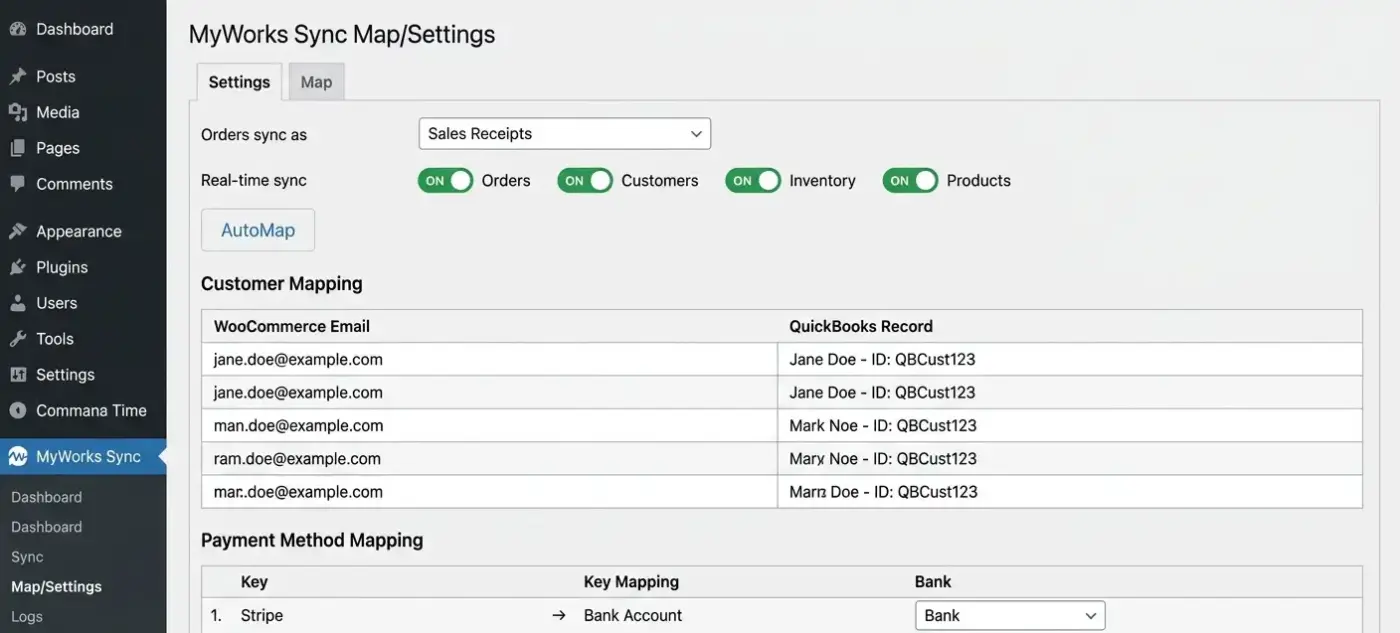This screenshot has width=1400, height=633.
Task: Click the MyWorks Sync logo icon
Action: pos(17,457)
